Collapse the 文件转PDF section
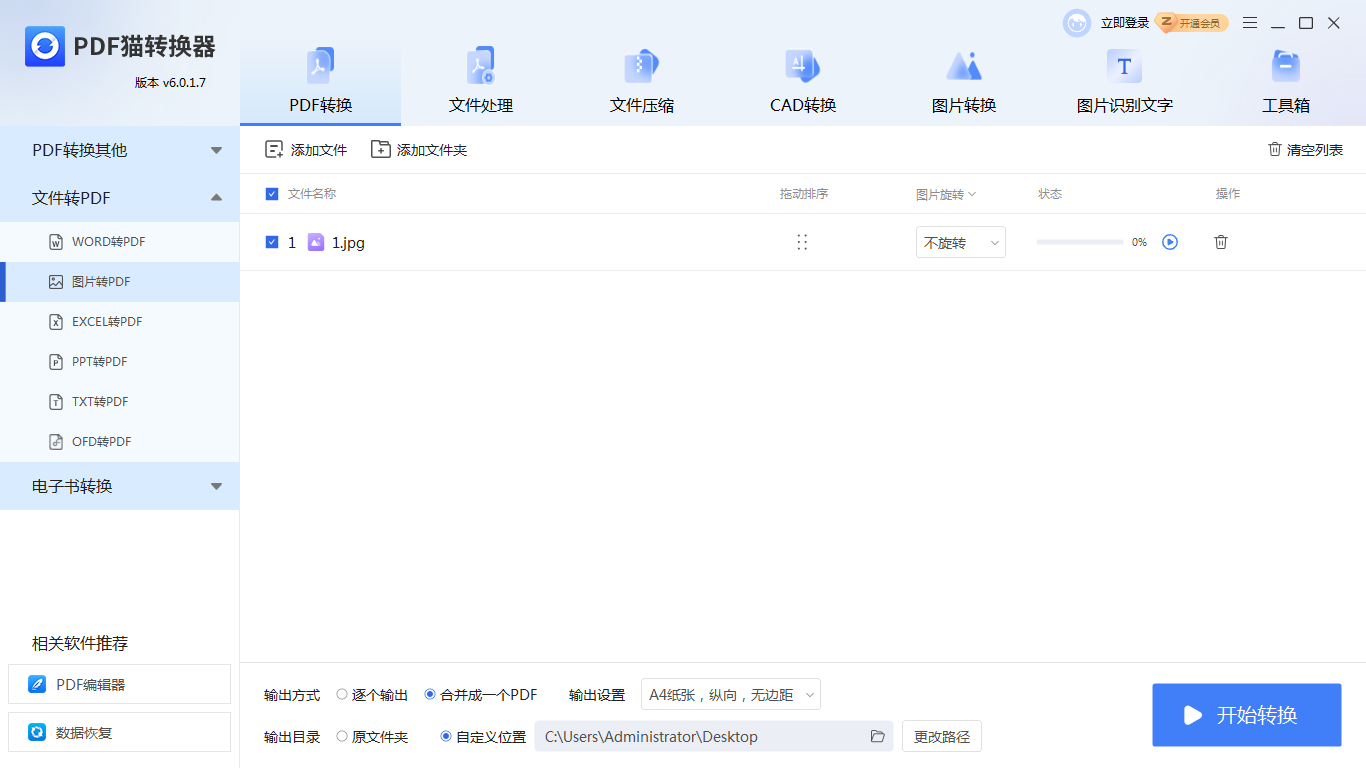Image resolution: width=1366 pixels, height=768 pixels. (120, 198)
